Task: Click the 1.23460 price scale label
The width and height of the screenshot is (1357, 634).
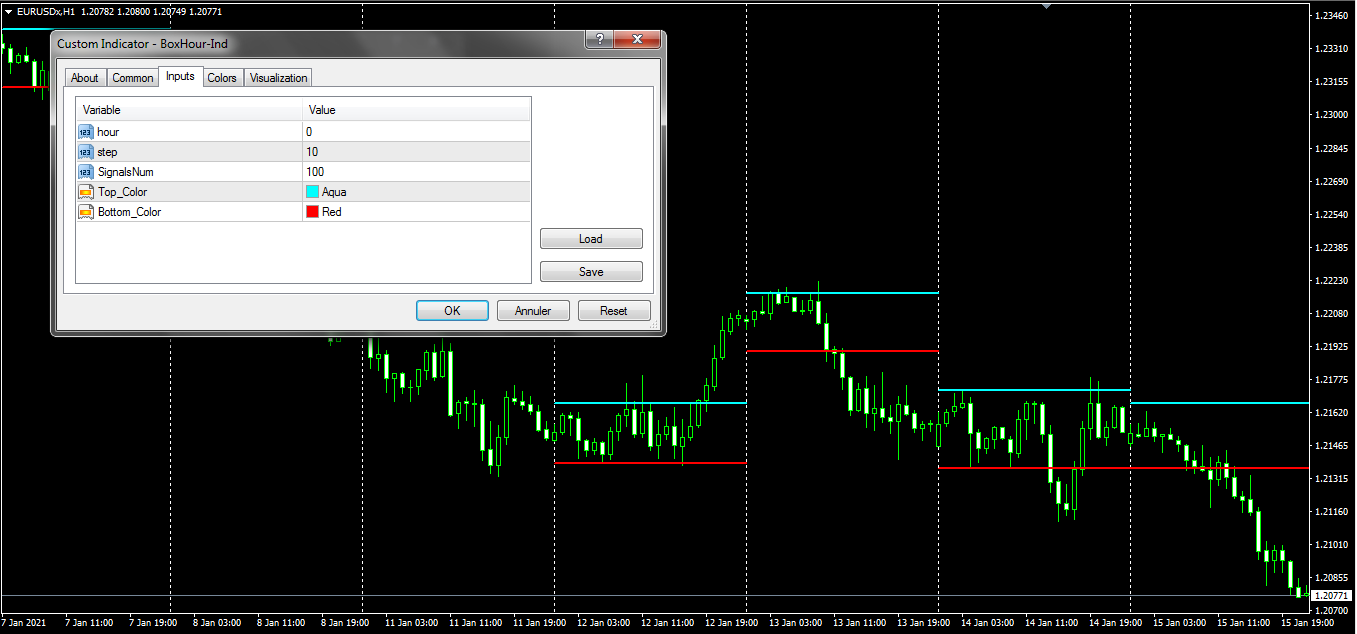Action: (x=1332, y=16)
